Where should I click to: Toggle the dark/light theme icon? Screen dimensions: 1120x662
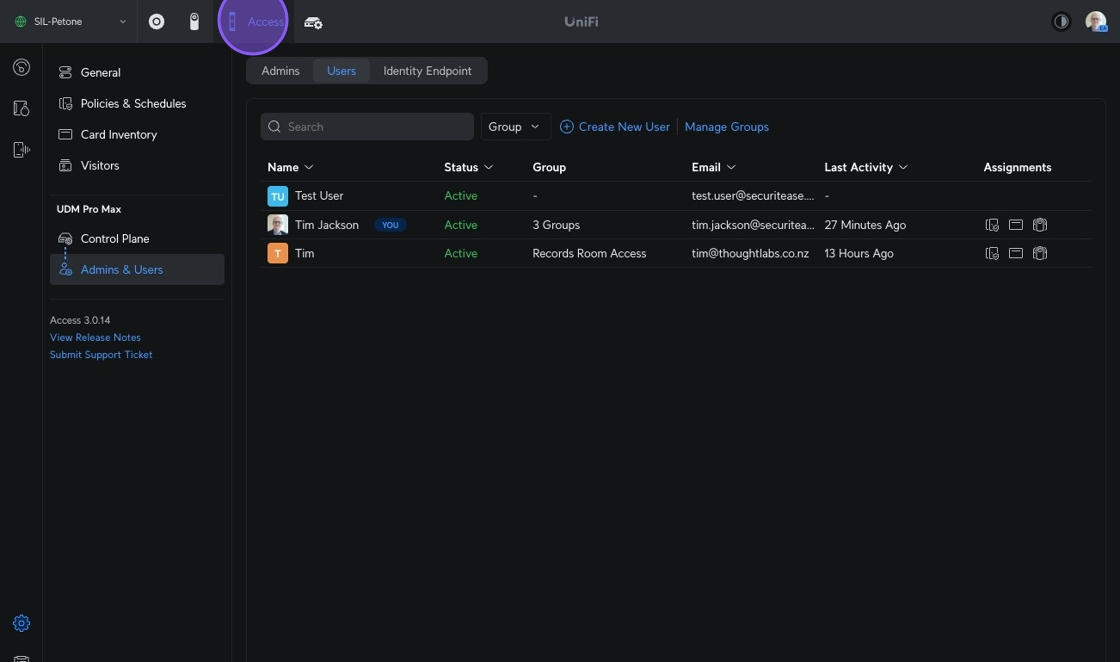pos(1061,21)
